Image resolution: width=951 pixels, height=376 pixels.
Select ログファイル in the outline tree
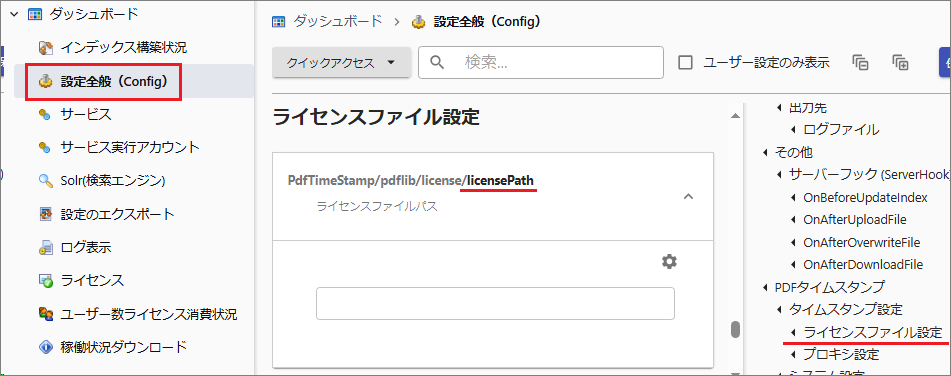click(x=841, y=129)
